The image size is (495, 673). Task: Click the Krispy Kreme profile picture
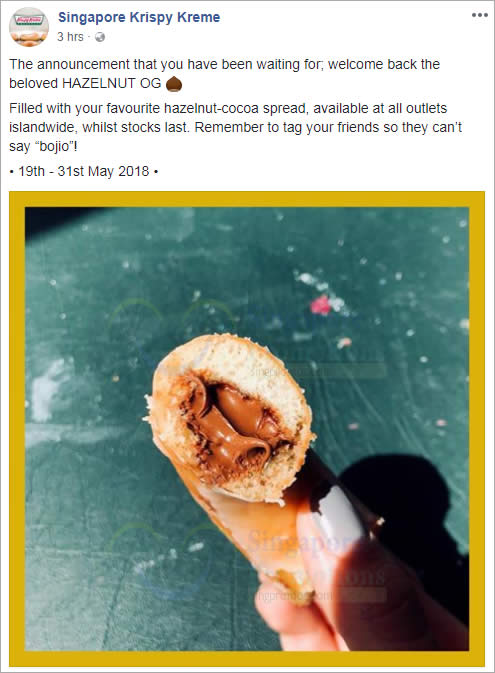pos(29,27)
